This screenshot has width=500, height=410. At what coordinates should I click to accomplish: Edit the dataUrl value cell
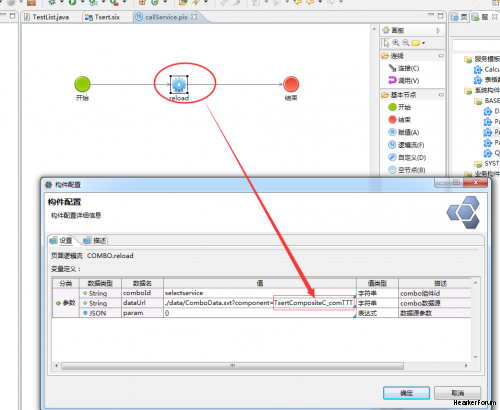(260, 303)
